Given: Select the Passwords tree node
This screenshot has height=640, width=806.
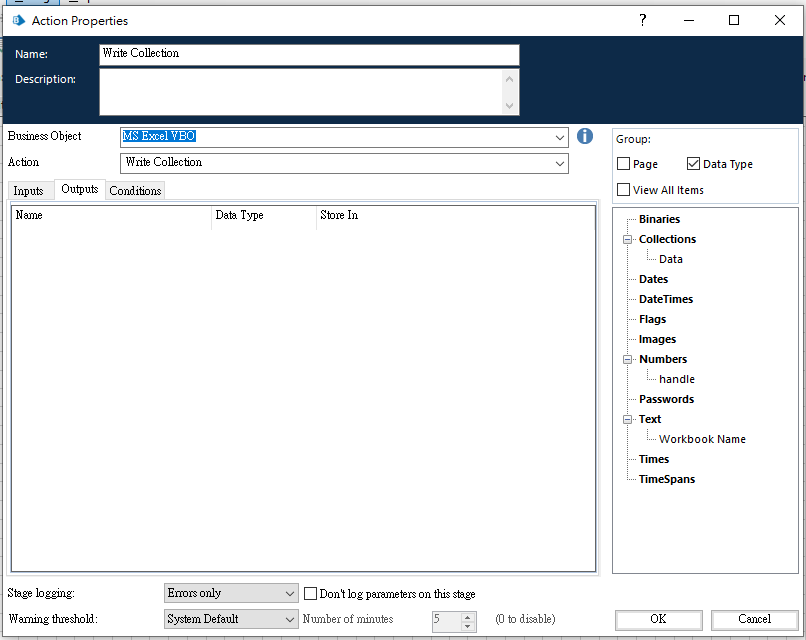Looking at the screenshot, I should (x=666, y=399).
